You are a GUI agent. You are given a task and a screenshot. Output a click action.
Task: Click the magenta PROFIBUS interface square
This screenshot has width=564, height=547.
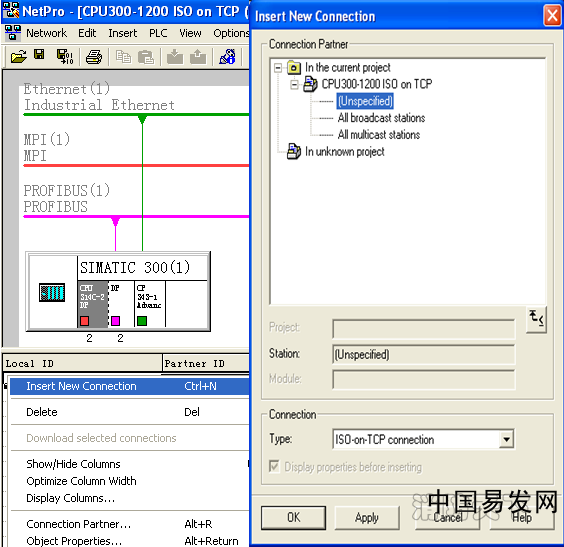115,320
